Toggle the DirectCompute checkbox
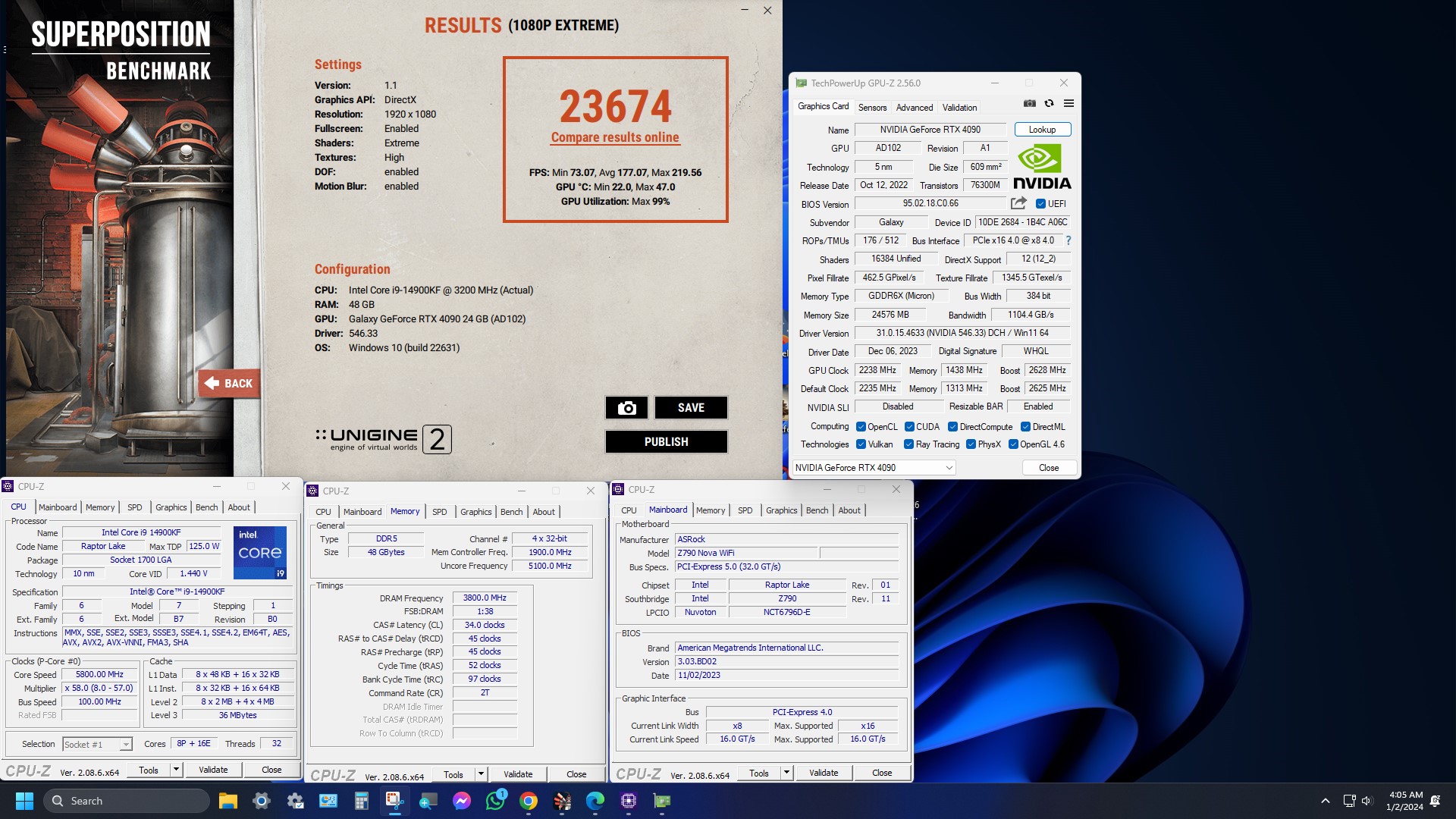1456x819 pixels. [x=952, y=427]
